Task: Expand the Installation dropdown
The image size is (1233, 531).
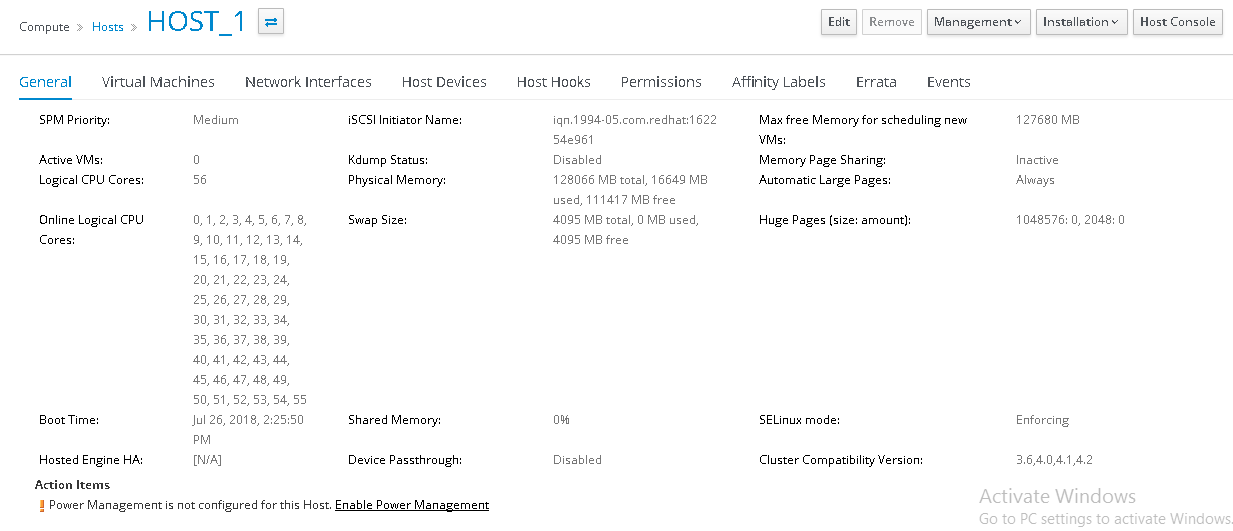Action: [1080, 22]
